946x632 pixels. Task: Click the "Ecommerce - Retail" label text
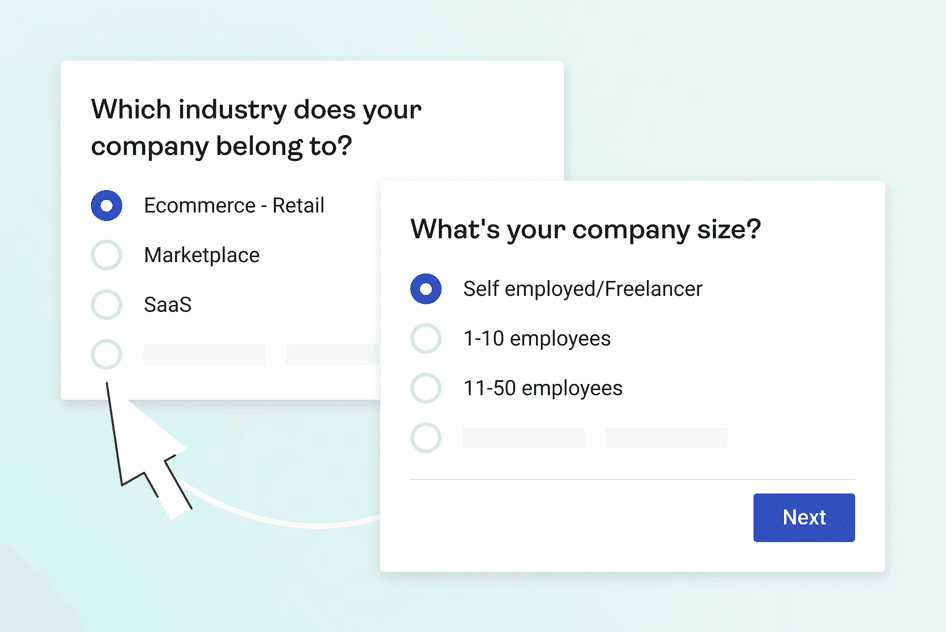tap(234, 206)
